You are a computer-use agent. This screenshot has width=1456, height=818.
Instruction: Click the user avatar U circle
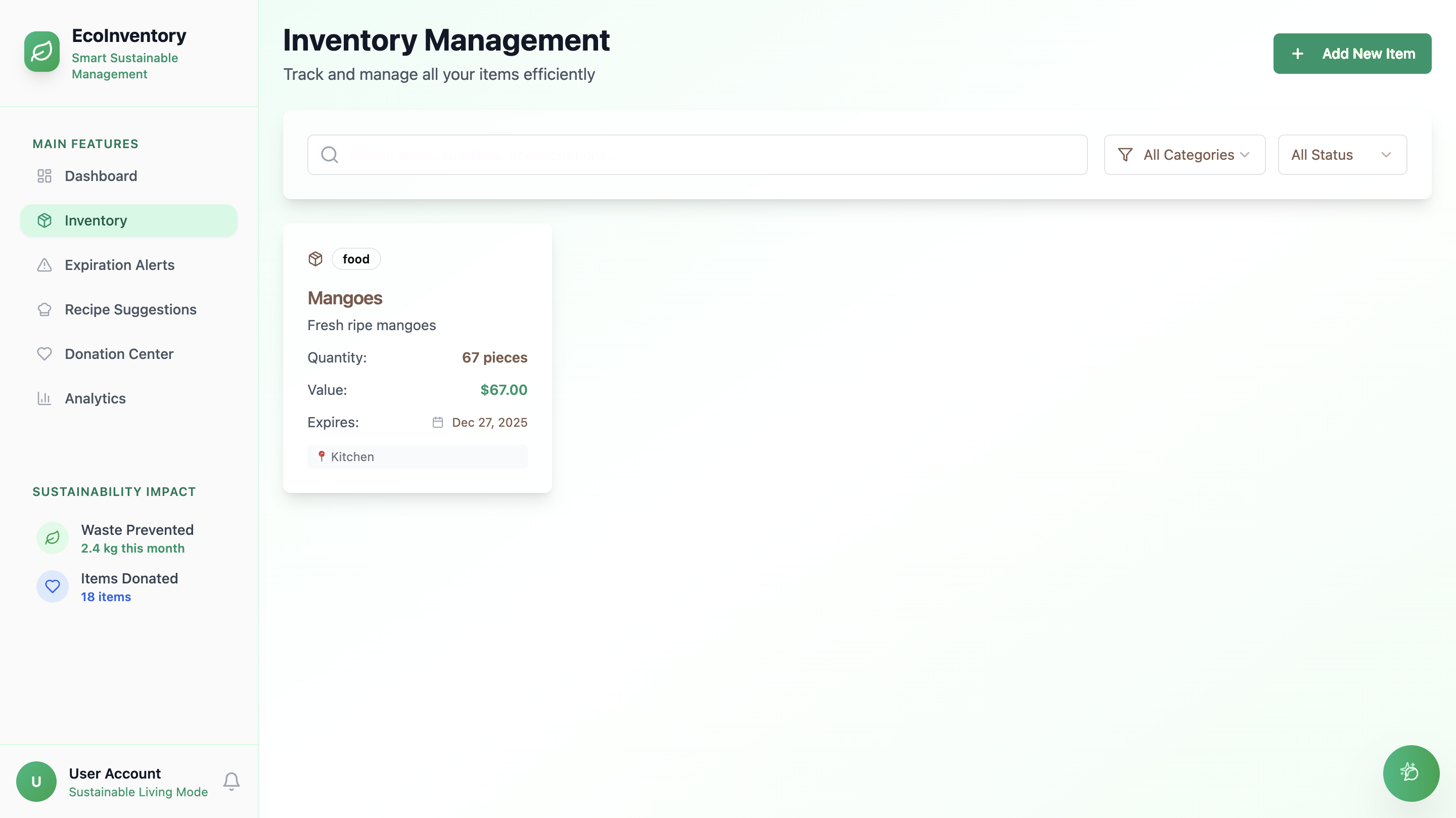click(x=36, y=781)
